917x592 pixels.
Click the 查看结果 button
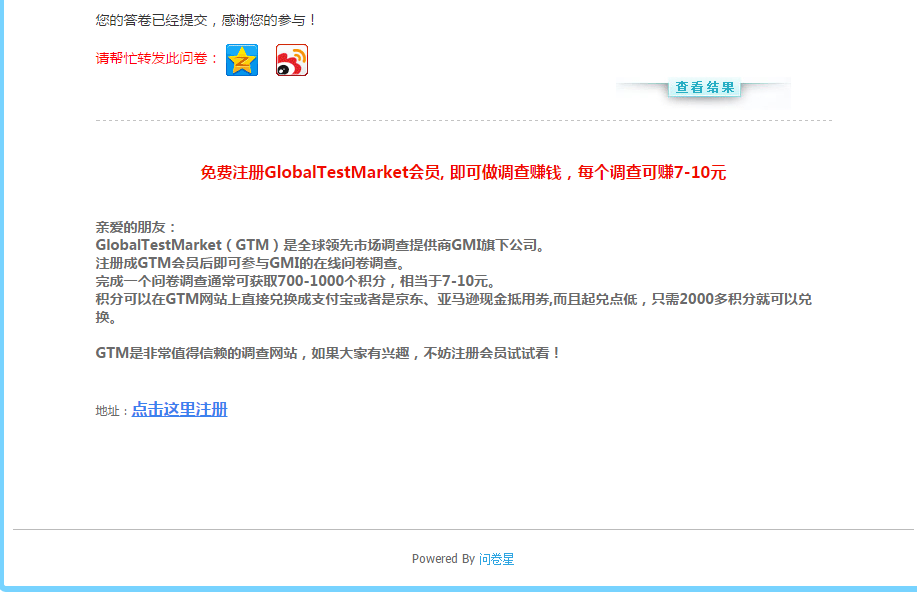704,88
